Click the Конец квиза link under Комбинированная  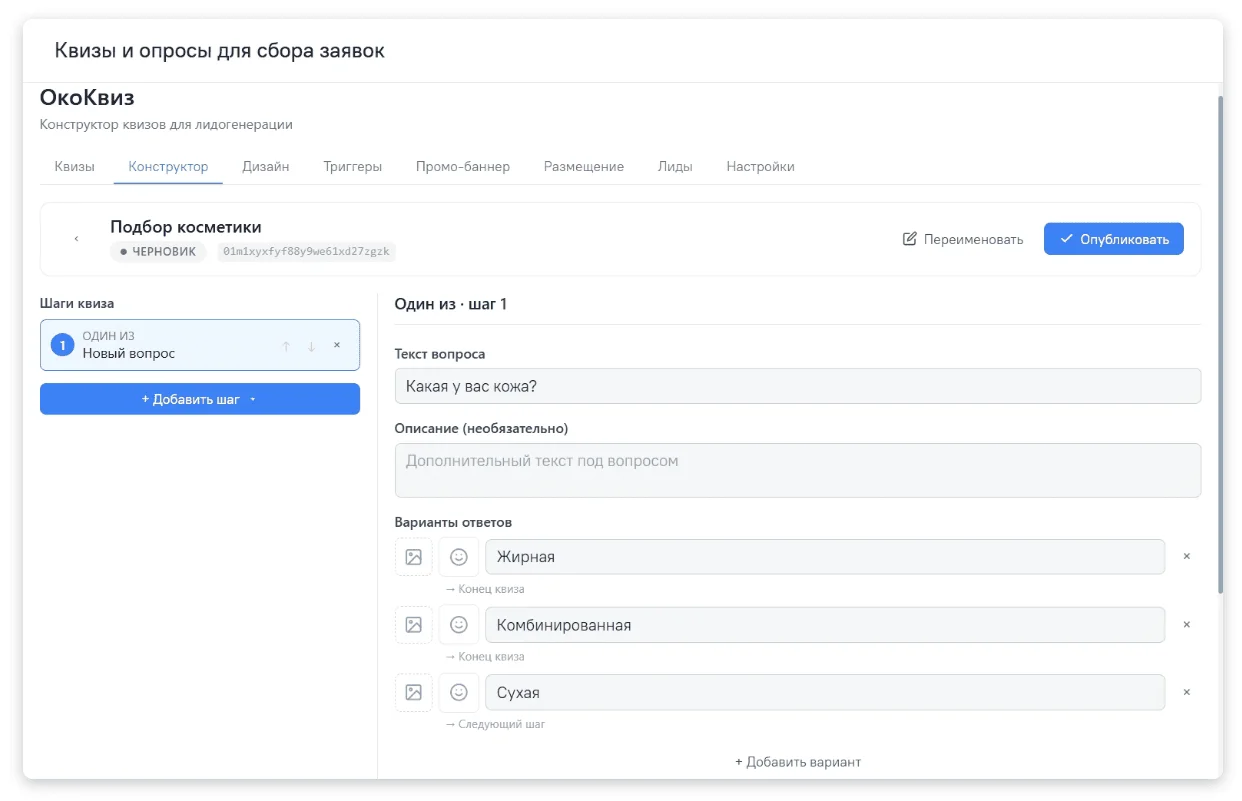point(485,657)
